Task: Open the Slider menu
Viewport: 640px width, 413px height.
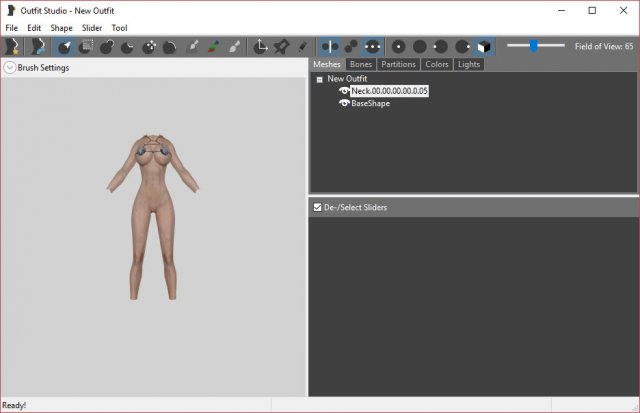Action: click(92, 28)
